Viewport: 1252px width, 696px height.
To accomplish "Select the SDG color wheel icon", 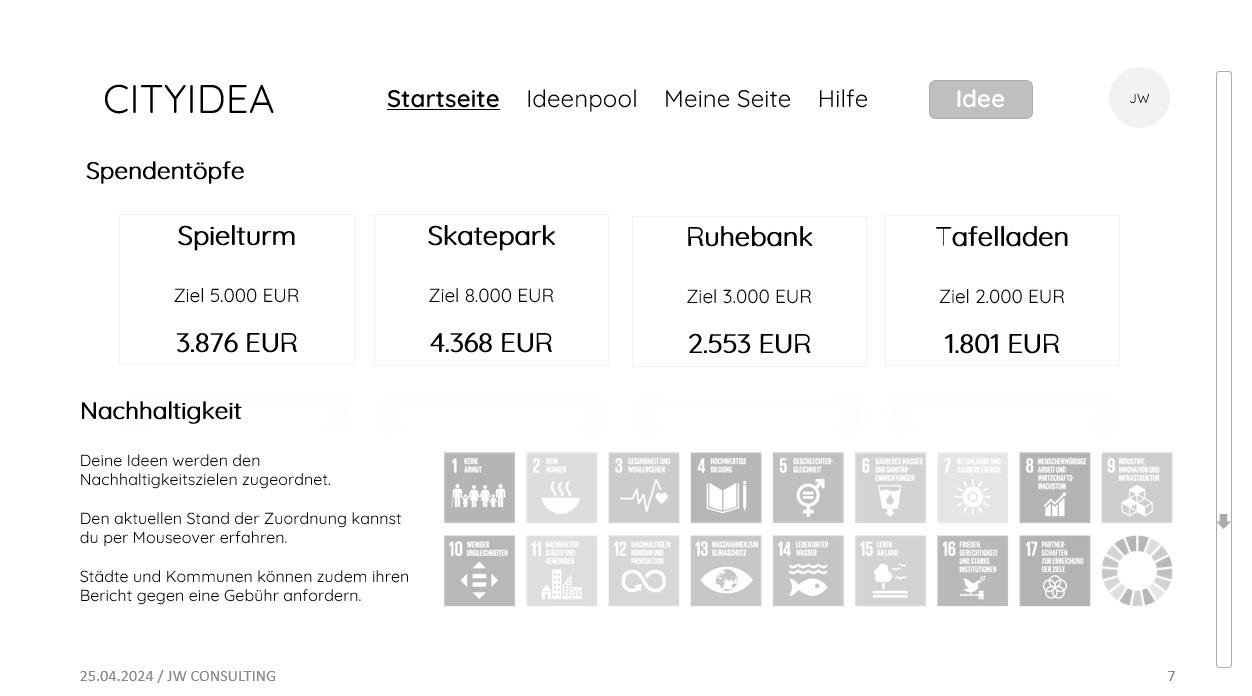I will (x=1137, y=571).
